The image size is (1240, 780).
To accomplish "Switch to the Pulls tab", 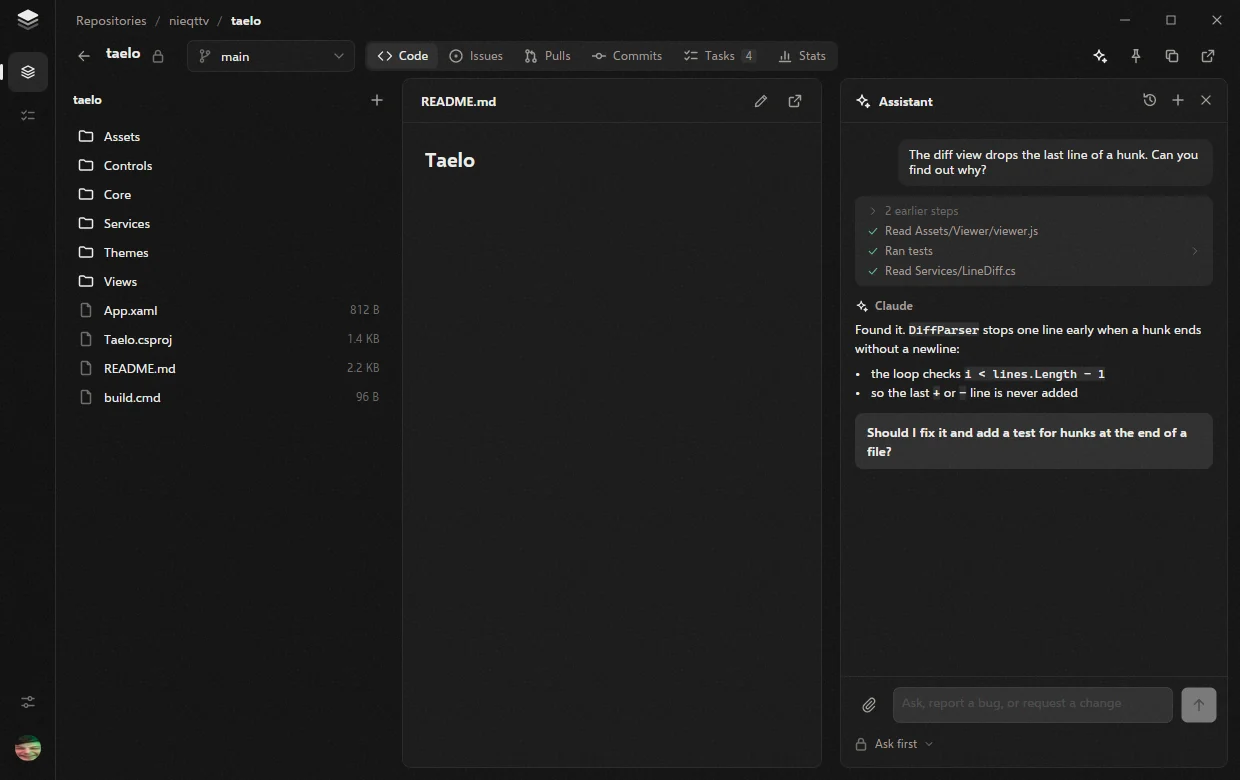I will tap(547, 56).
